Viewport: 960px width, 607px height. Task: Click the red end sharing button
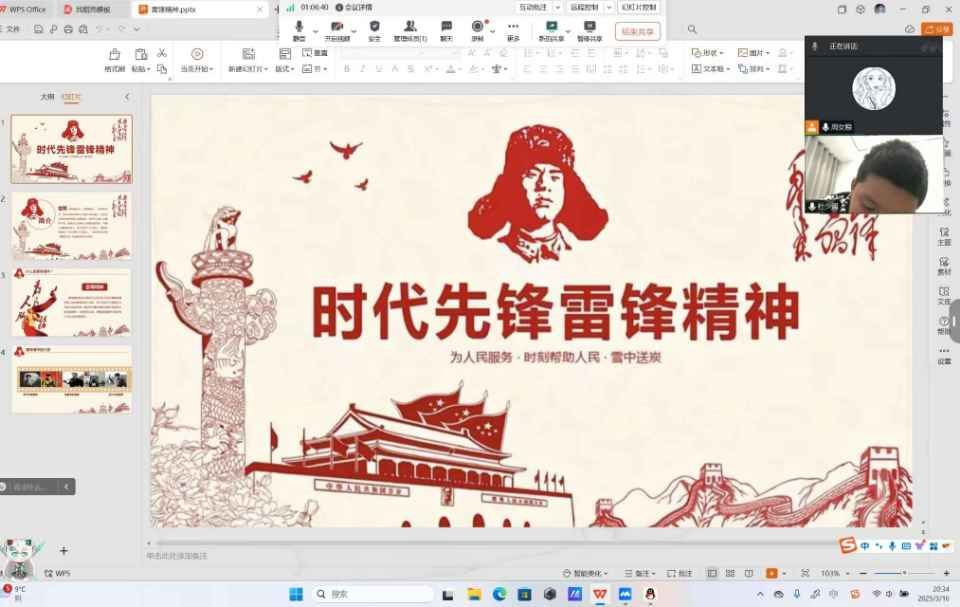tap(637, 31)
